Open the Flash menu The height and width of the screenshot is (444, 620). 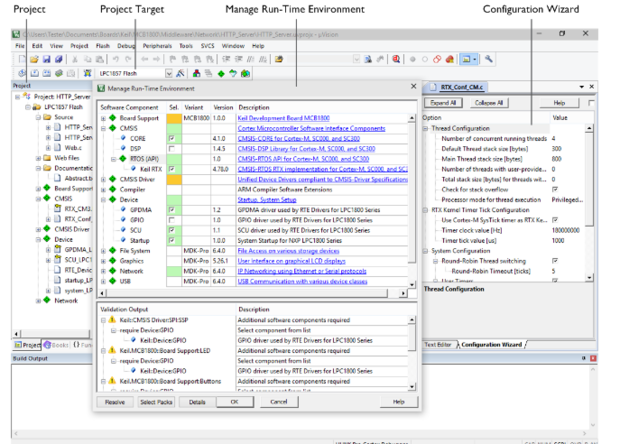pyautogui.click(x=103, y=46)
